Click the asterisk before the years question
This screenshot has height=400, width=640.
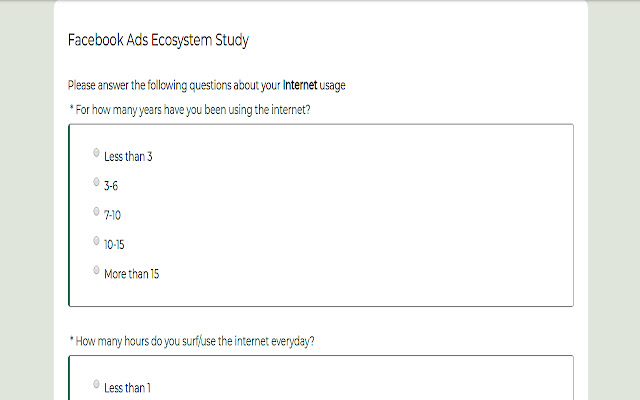71,108
